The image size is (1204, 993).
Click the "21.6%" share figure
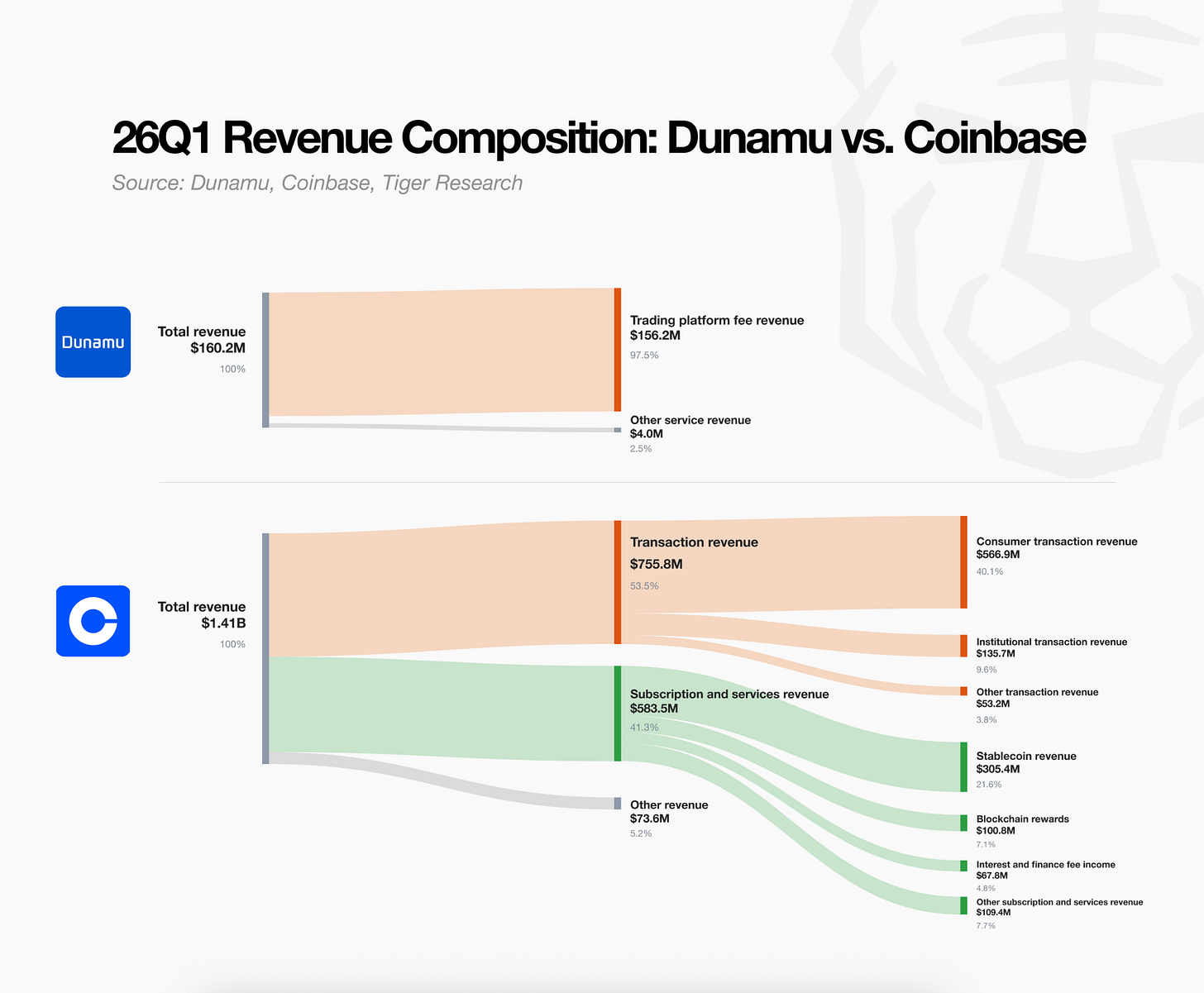(989, 785)
